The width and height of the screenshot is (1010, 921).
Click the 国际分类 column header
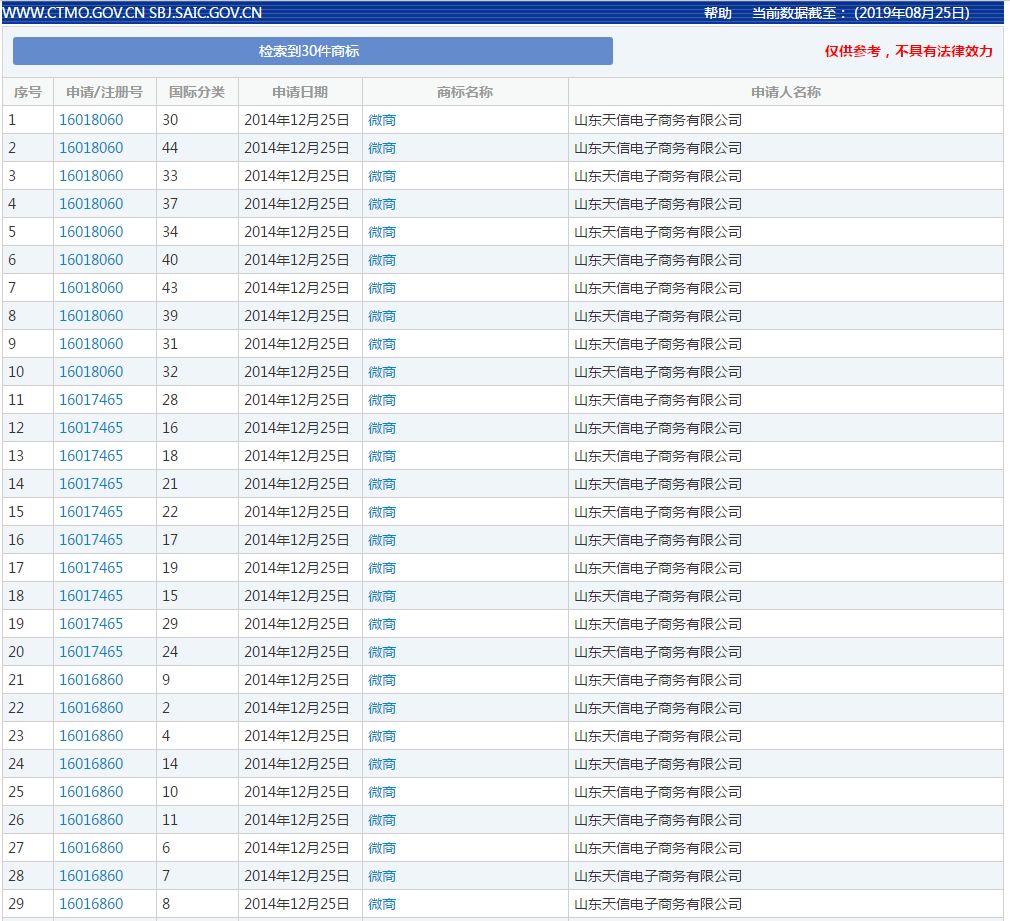[196, 92]
